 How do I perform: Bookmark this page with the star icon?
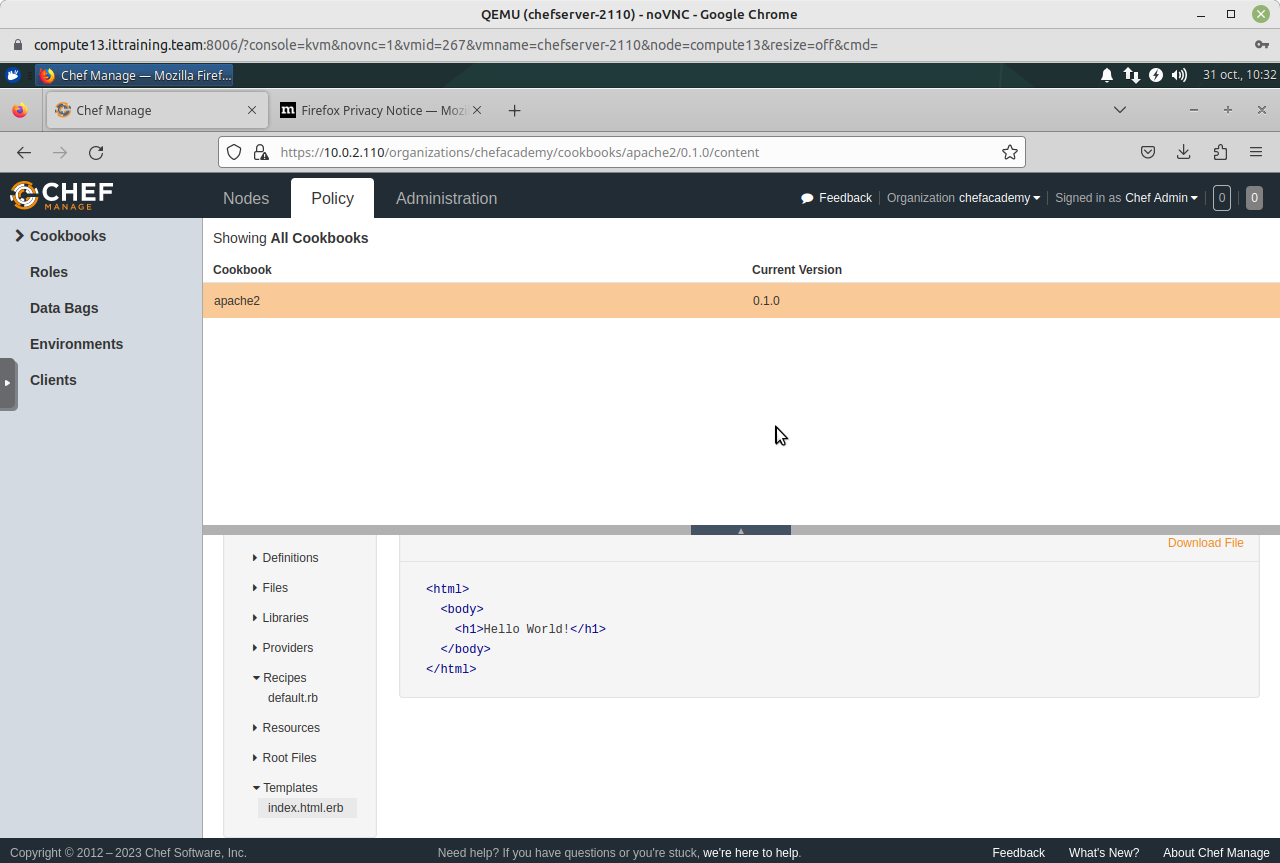(1009, 152)
